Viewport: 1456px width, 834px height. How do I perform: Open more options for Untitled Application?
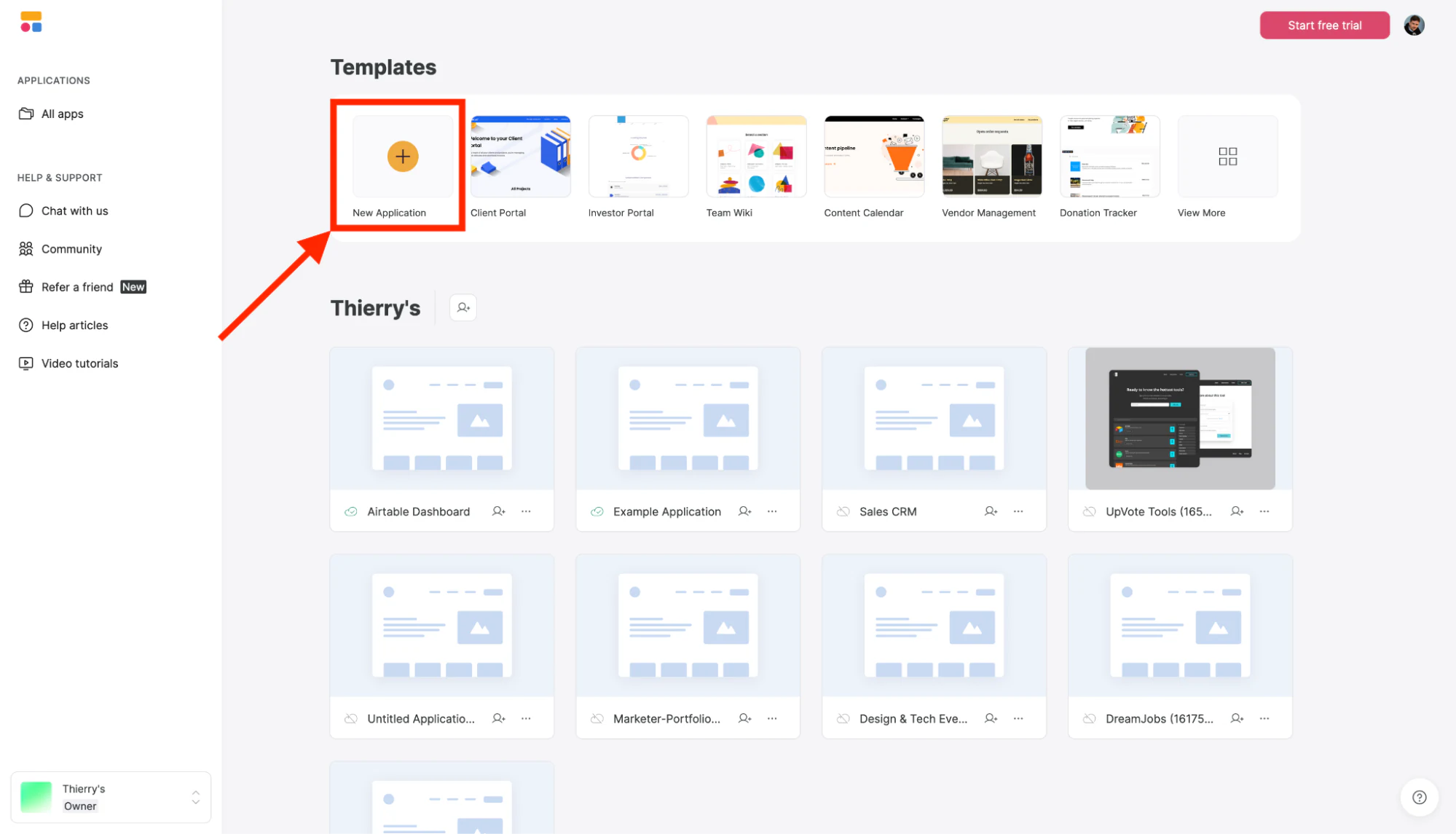[x=526, y=718]
